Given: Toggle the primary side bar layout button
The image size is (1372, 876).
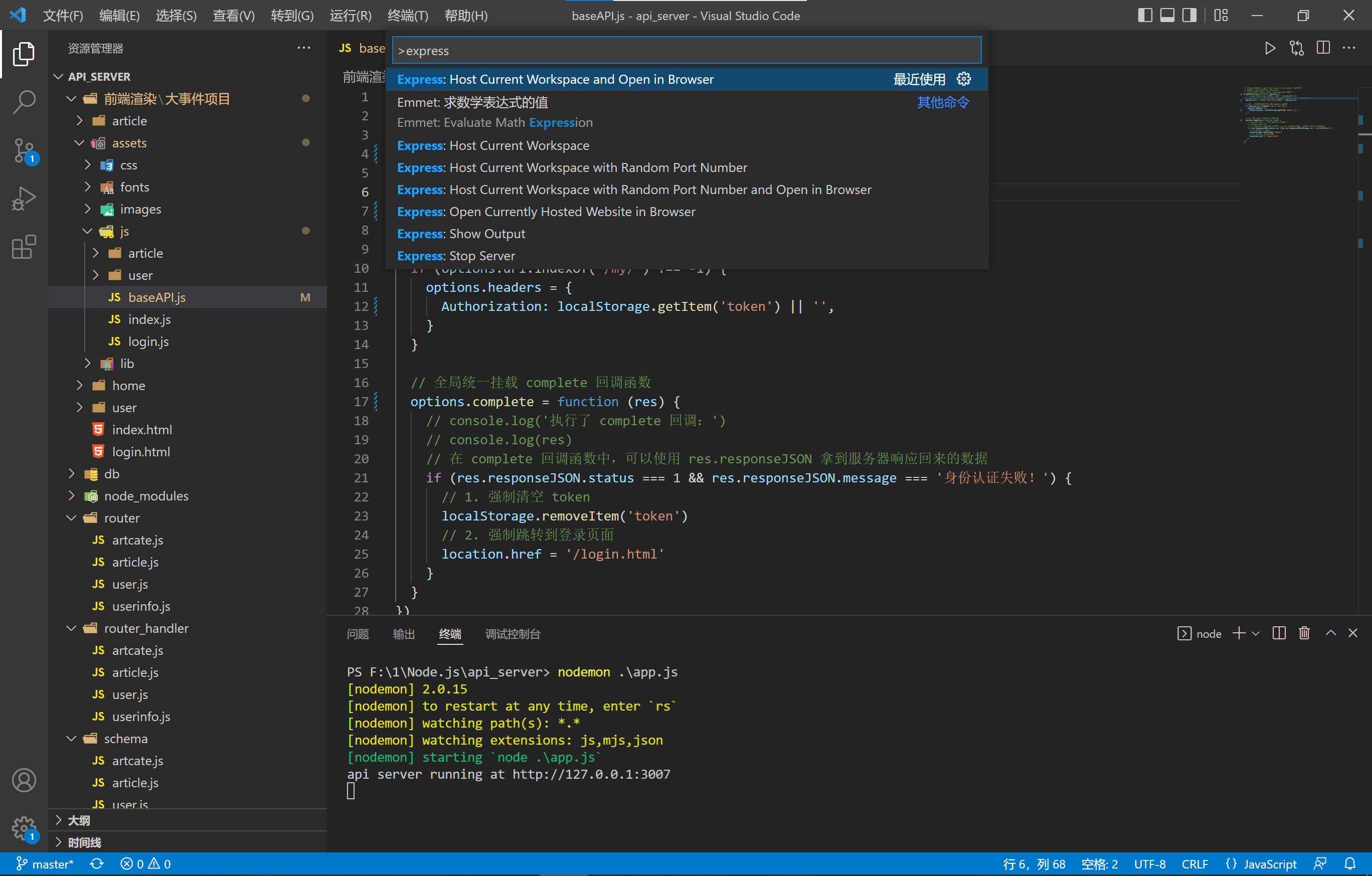Looking at the screenshot, I should (1145, 16).
